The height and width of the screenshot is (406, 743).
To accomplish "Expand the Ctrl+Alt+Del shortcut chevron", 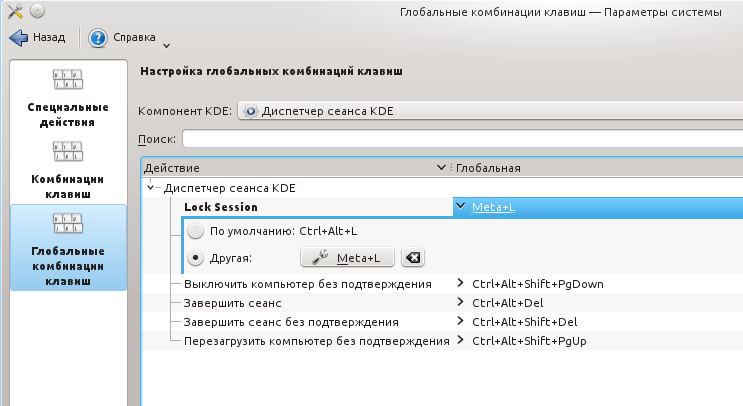I will [x=460, y=302].
